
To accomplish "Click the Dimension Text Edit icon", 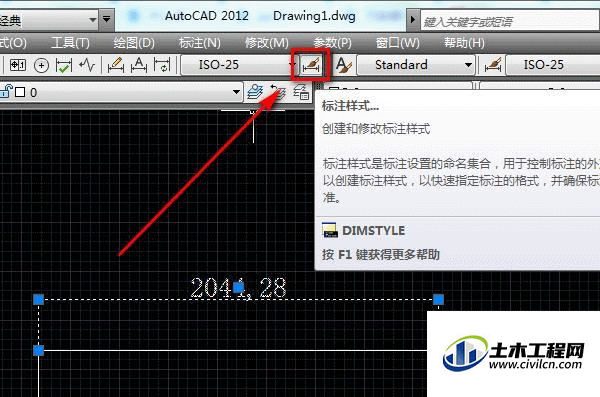I will click(139, 65).
